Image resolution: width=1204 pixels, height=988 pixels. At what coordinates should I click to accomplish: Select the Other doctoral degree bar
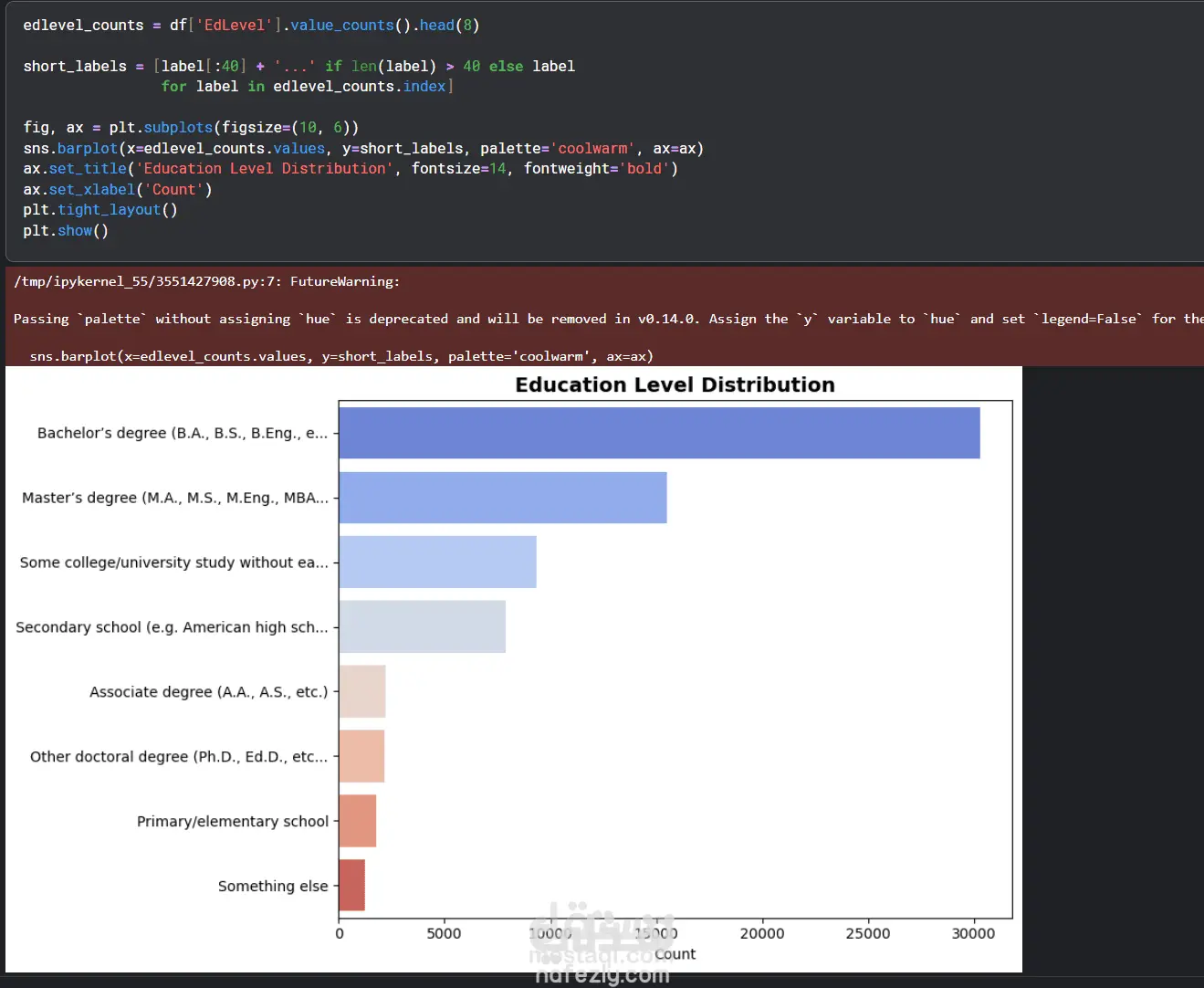point(361,756)
